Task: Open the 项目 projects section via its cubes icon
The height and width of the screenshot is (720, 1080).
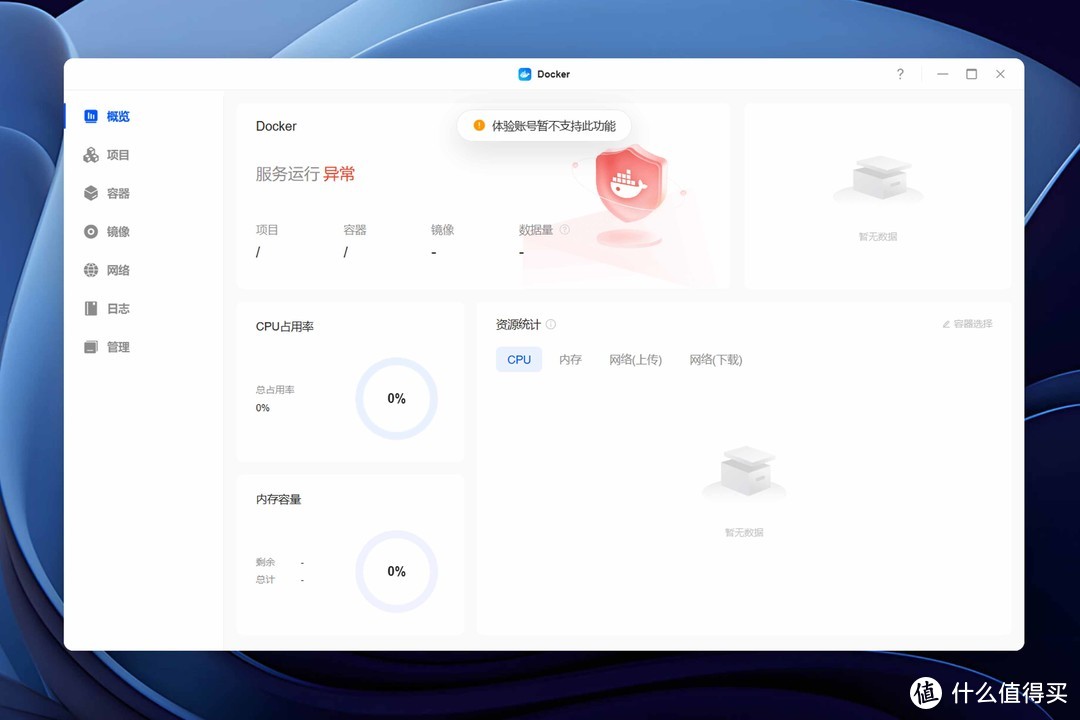Action: 92,154
